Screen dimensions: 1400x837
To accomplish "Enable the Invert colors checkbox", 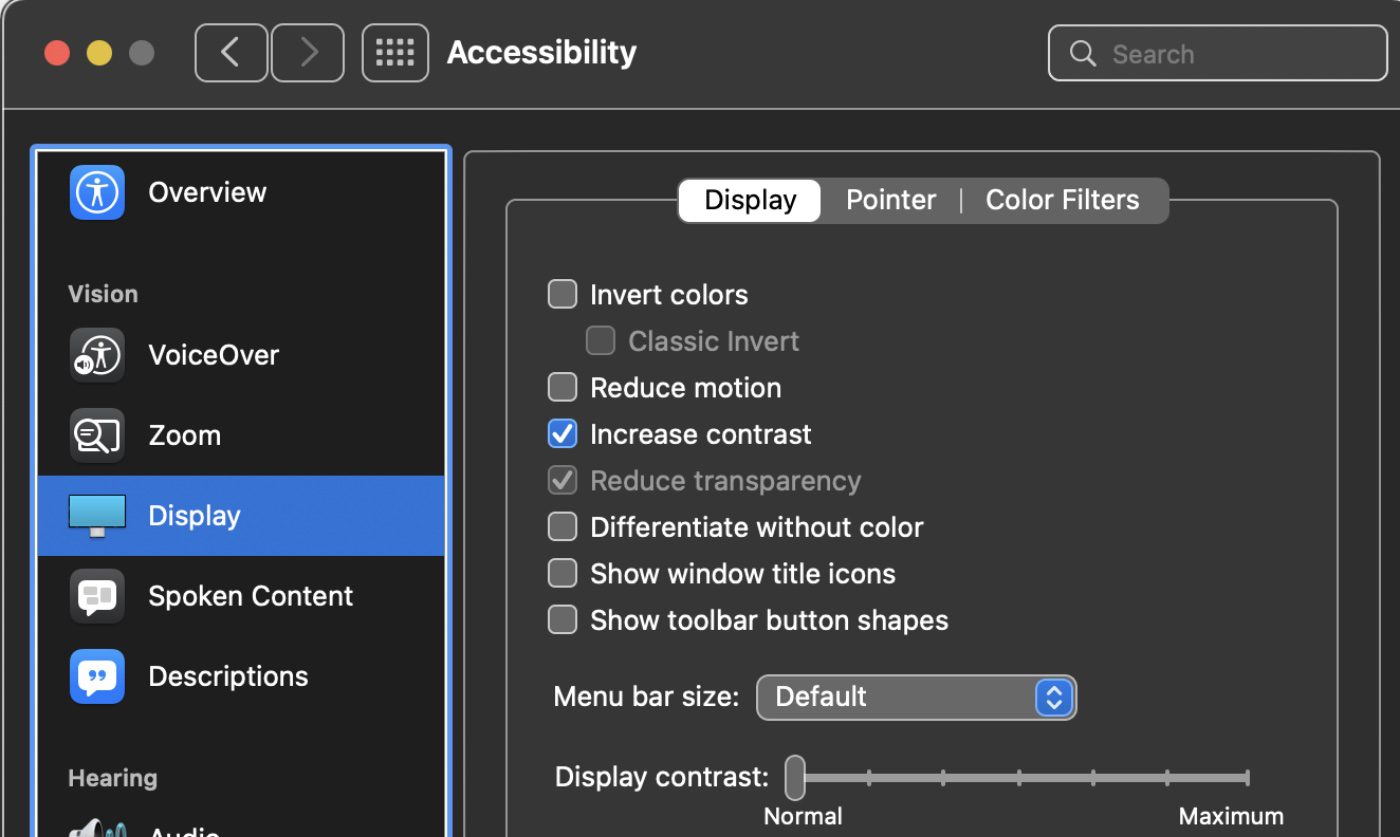I will tap(563, 295).
